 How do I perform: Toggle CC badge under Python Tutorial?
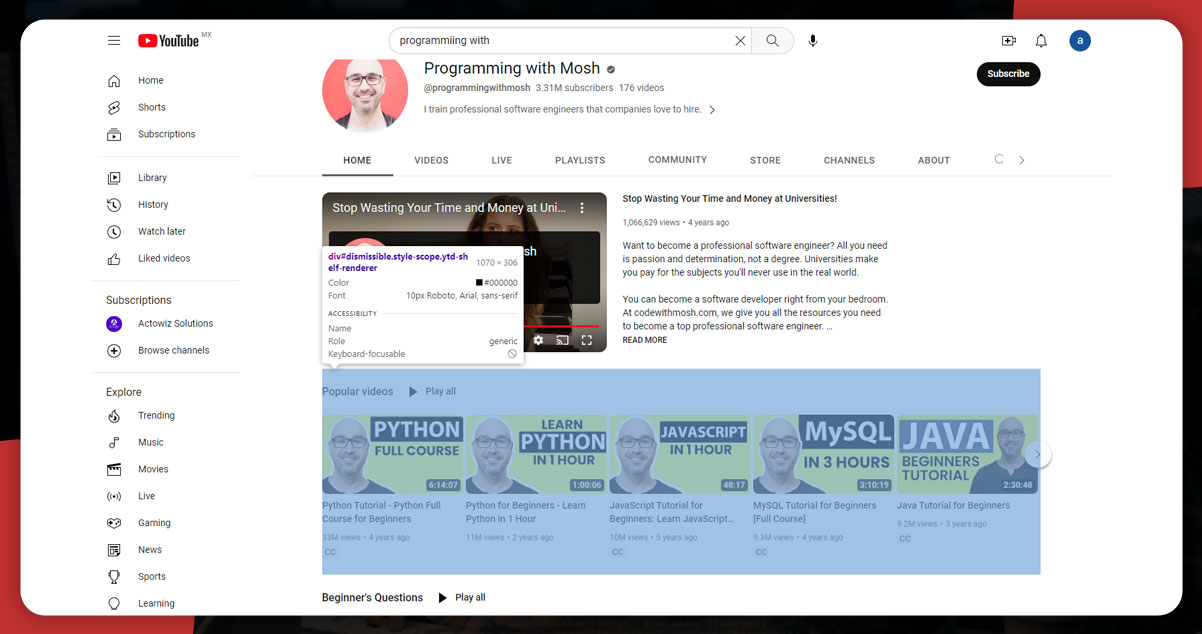(330, 552)
